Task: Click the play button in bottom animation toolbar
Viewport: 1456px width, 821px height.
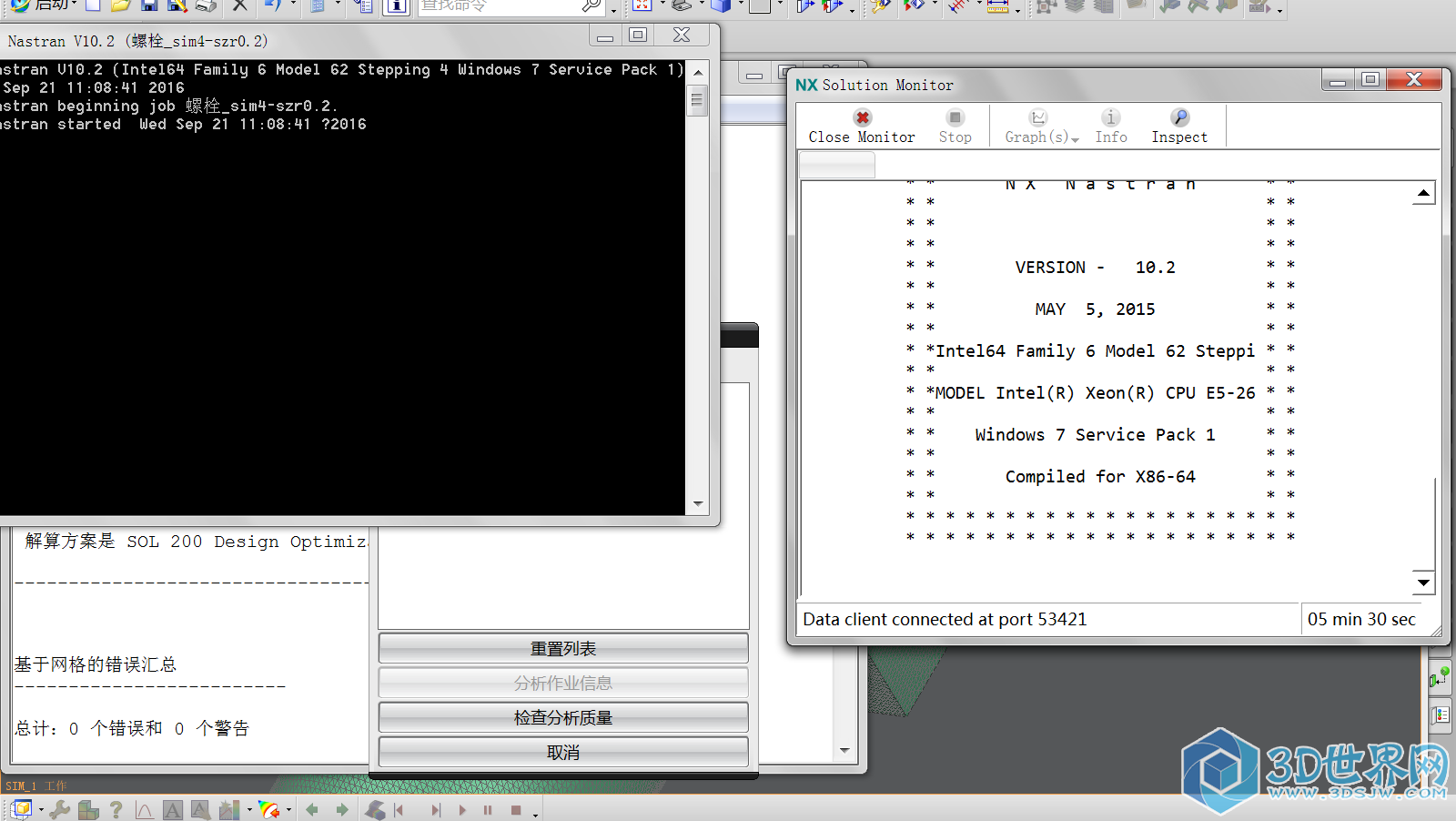Action: (462, 810)
